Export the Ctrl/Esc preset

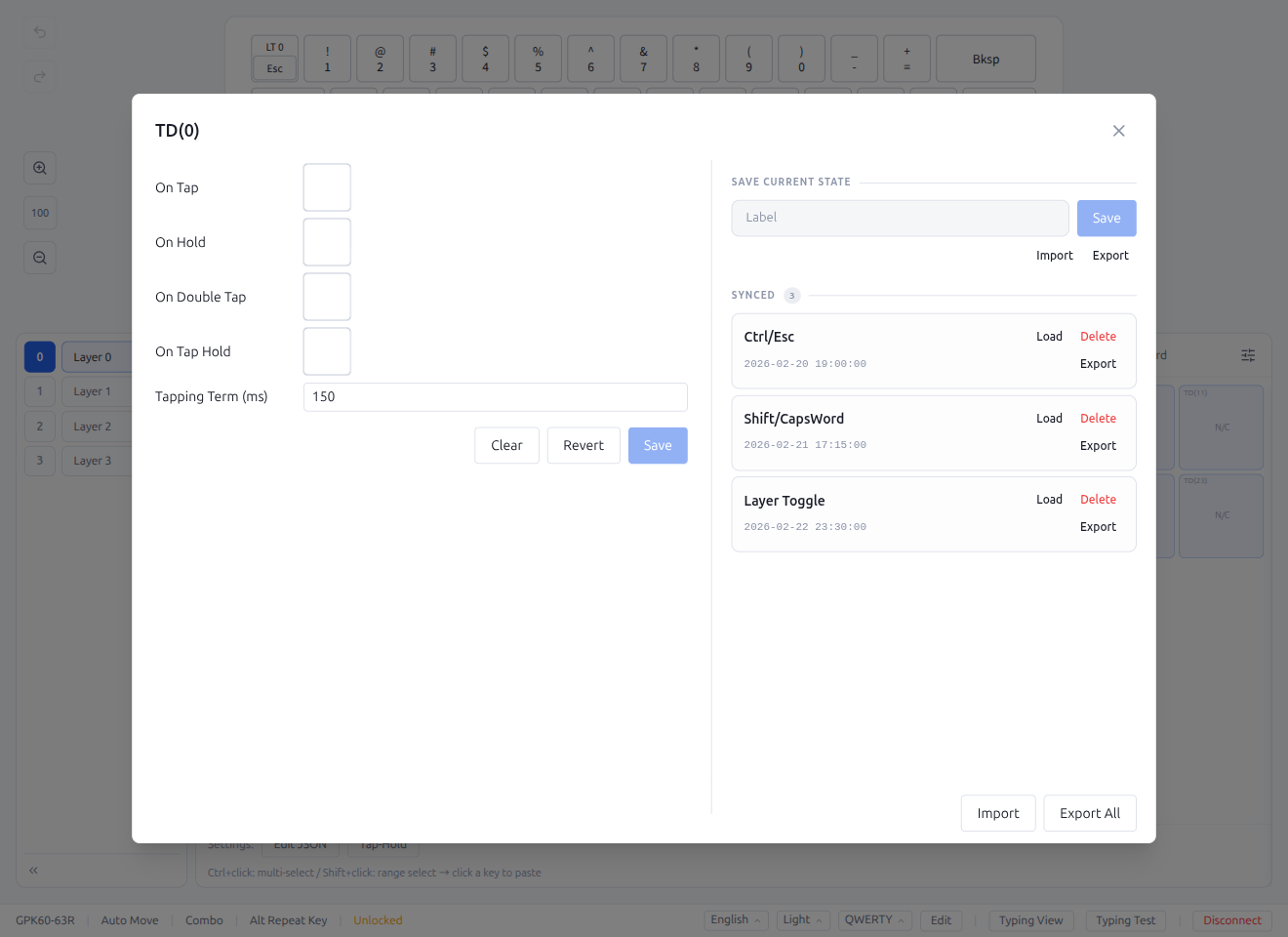[x=1098, y=364]
